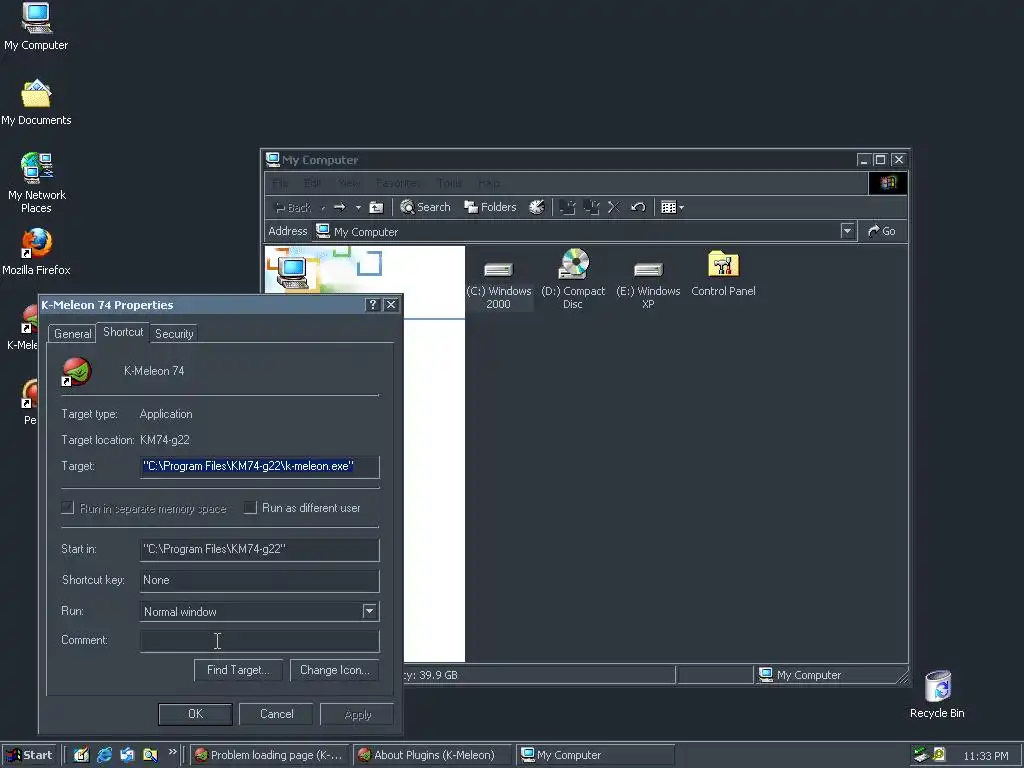The height and width of the screenshot is (768, 1024).
Task: Cancel the K-Meleon 74 Properties dialog
Action: pos(276,714)
